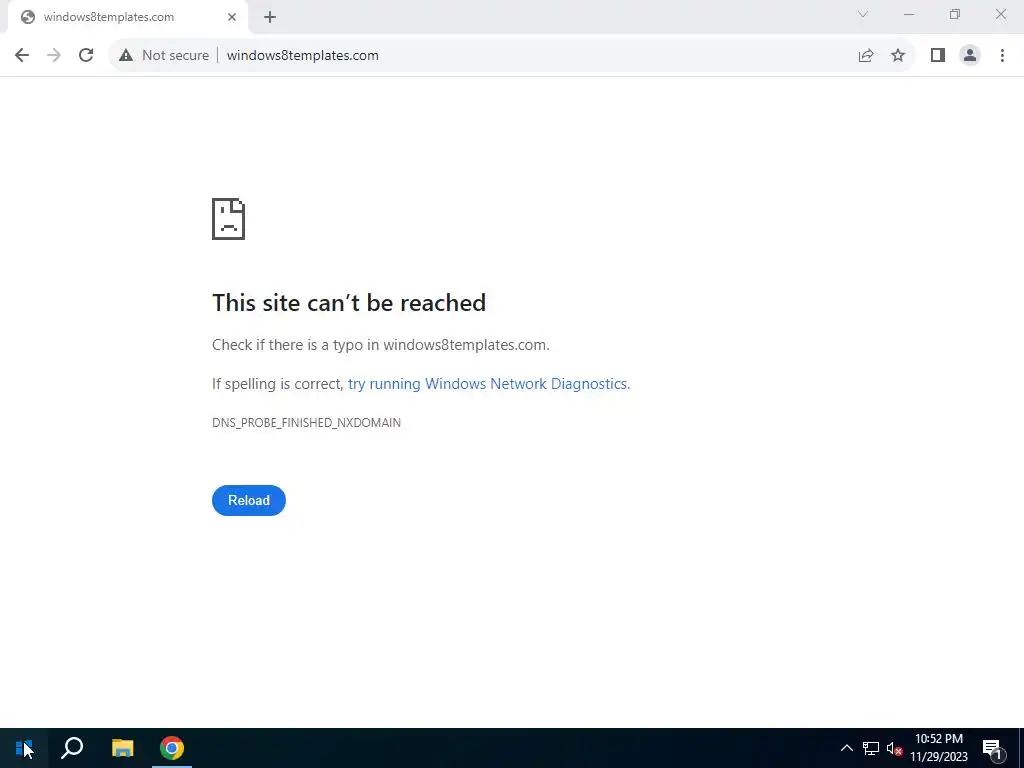Go back using browser back arrow
The width and height of the screenshot is (1024, 768).
pos(22,56)
